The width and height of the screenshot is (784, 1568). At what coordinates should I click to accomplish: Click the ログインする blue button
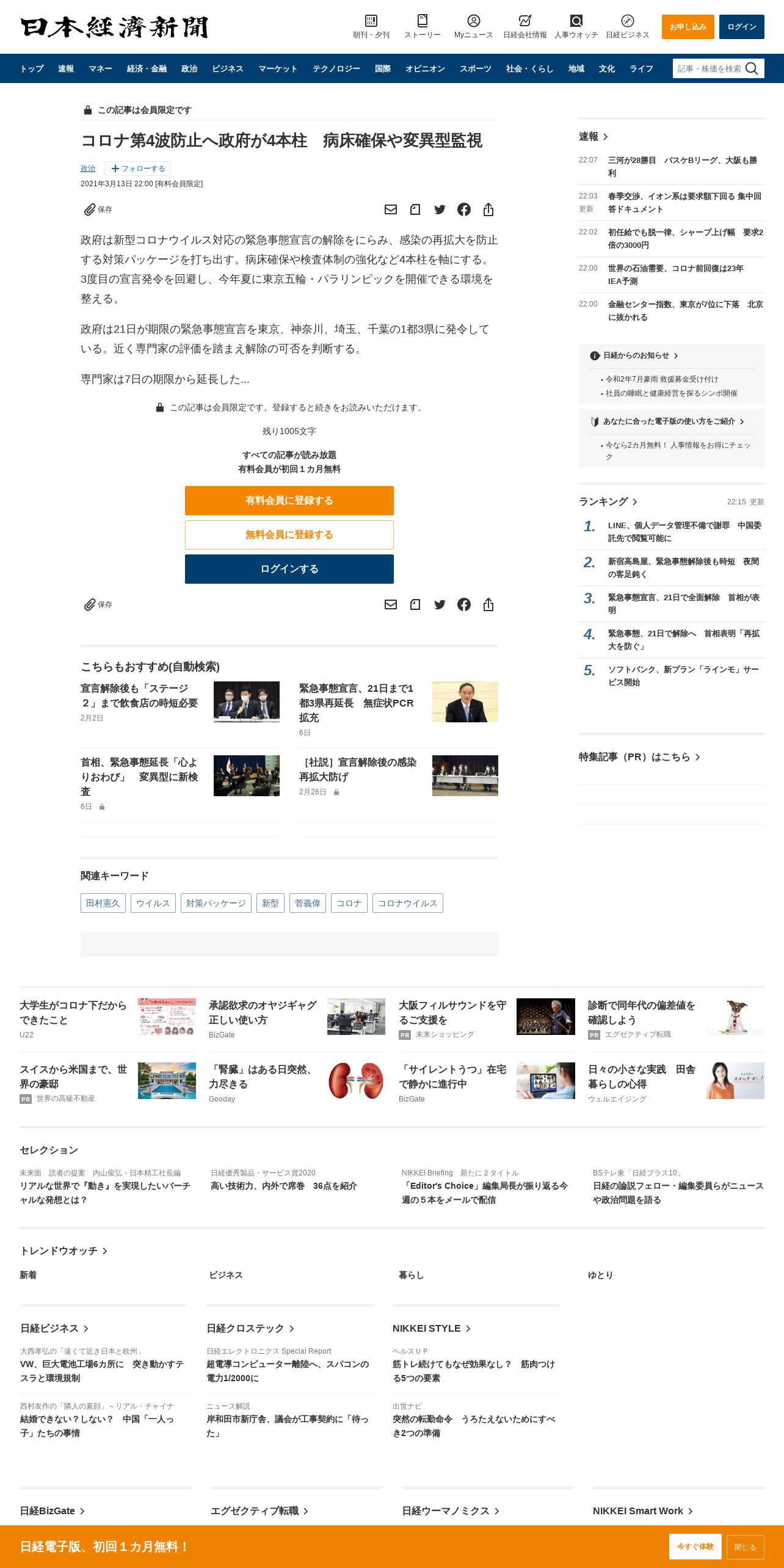coord(289,569)
